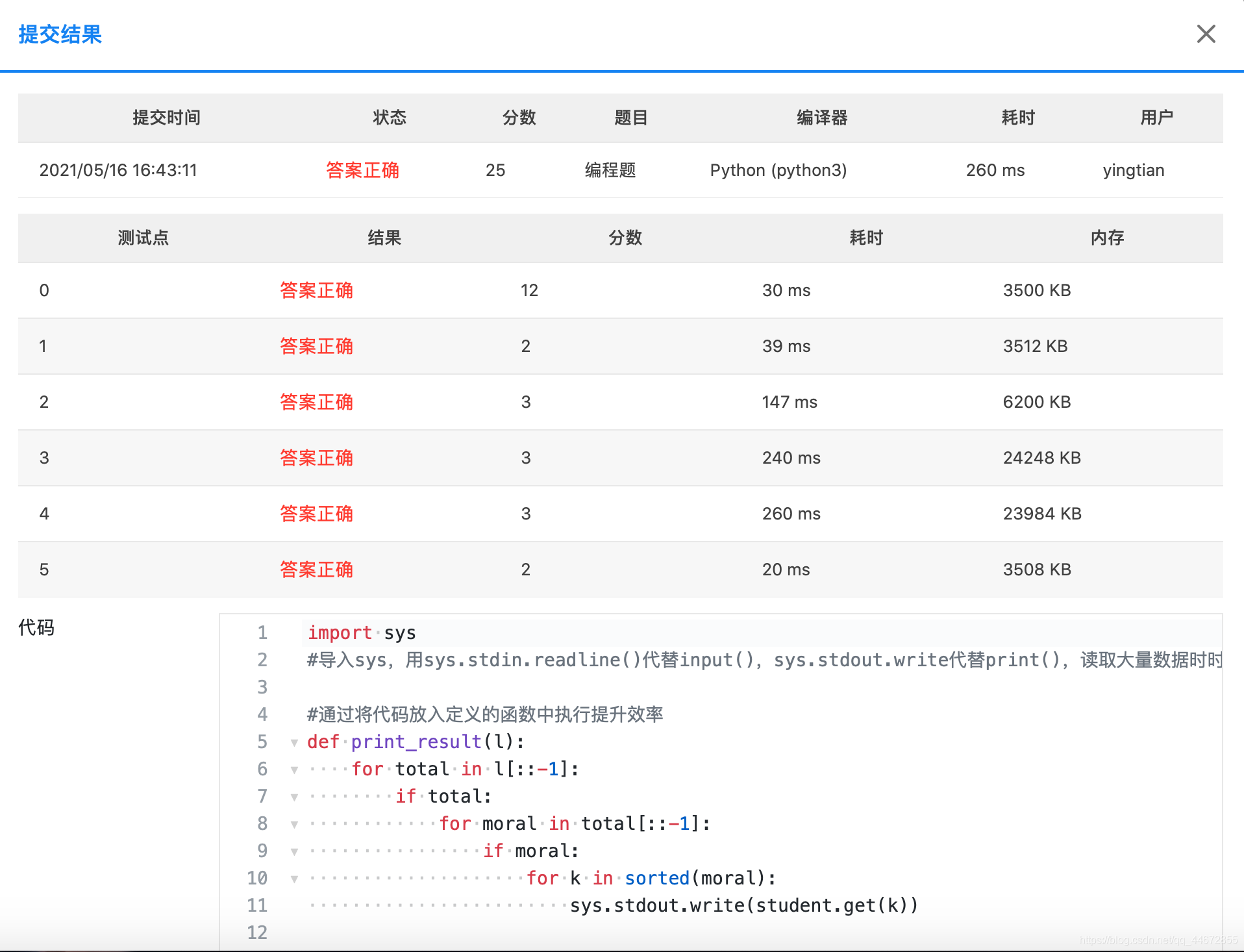Click line number 1 in code viewer
This screenshot has width=1244, height=952.
[x=262, y=633]
